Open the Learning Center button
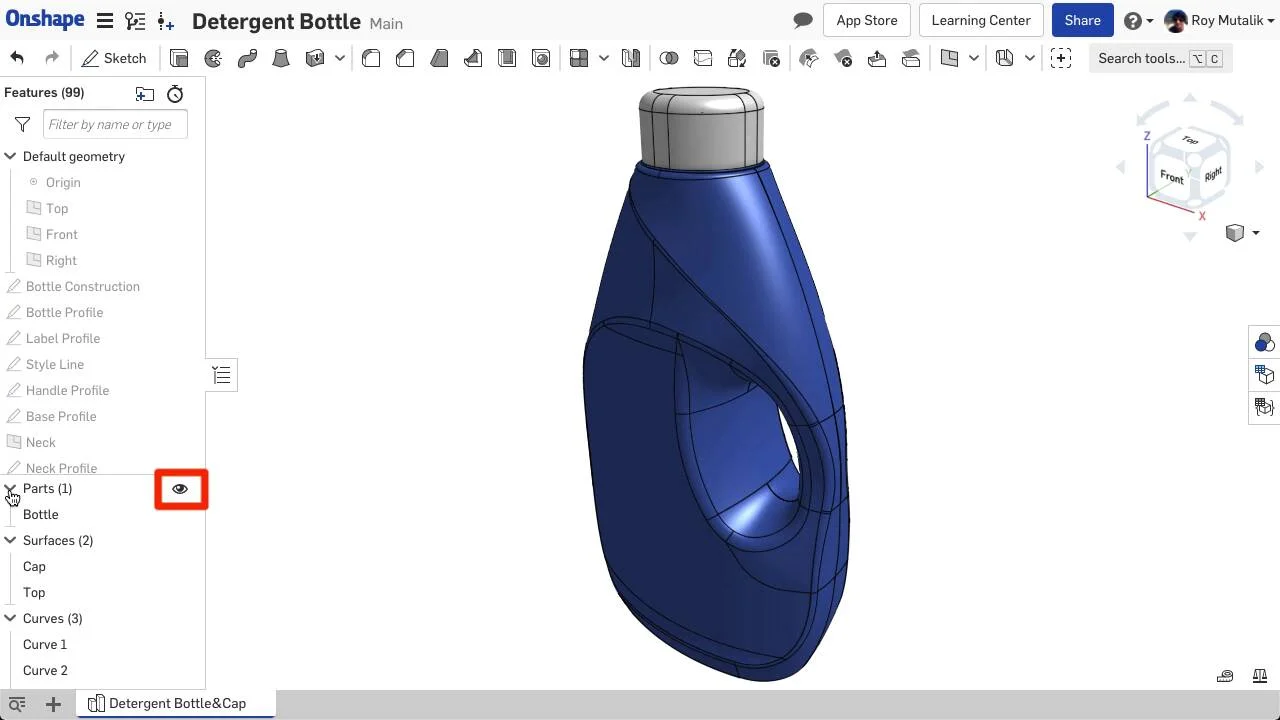The image size is (1280, 720). point(981,20)
